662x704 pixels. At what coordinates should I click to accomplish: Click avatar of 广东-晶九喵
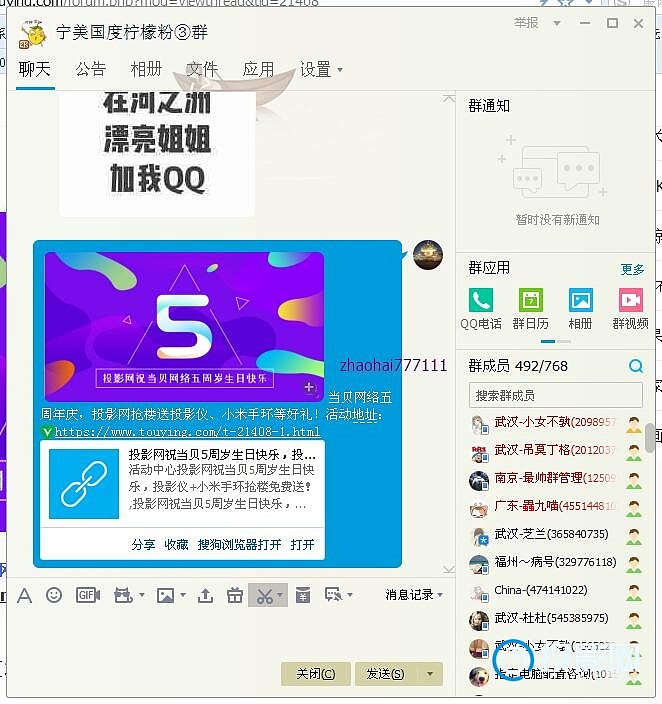click(479, 508)
